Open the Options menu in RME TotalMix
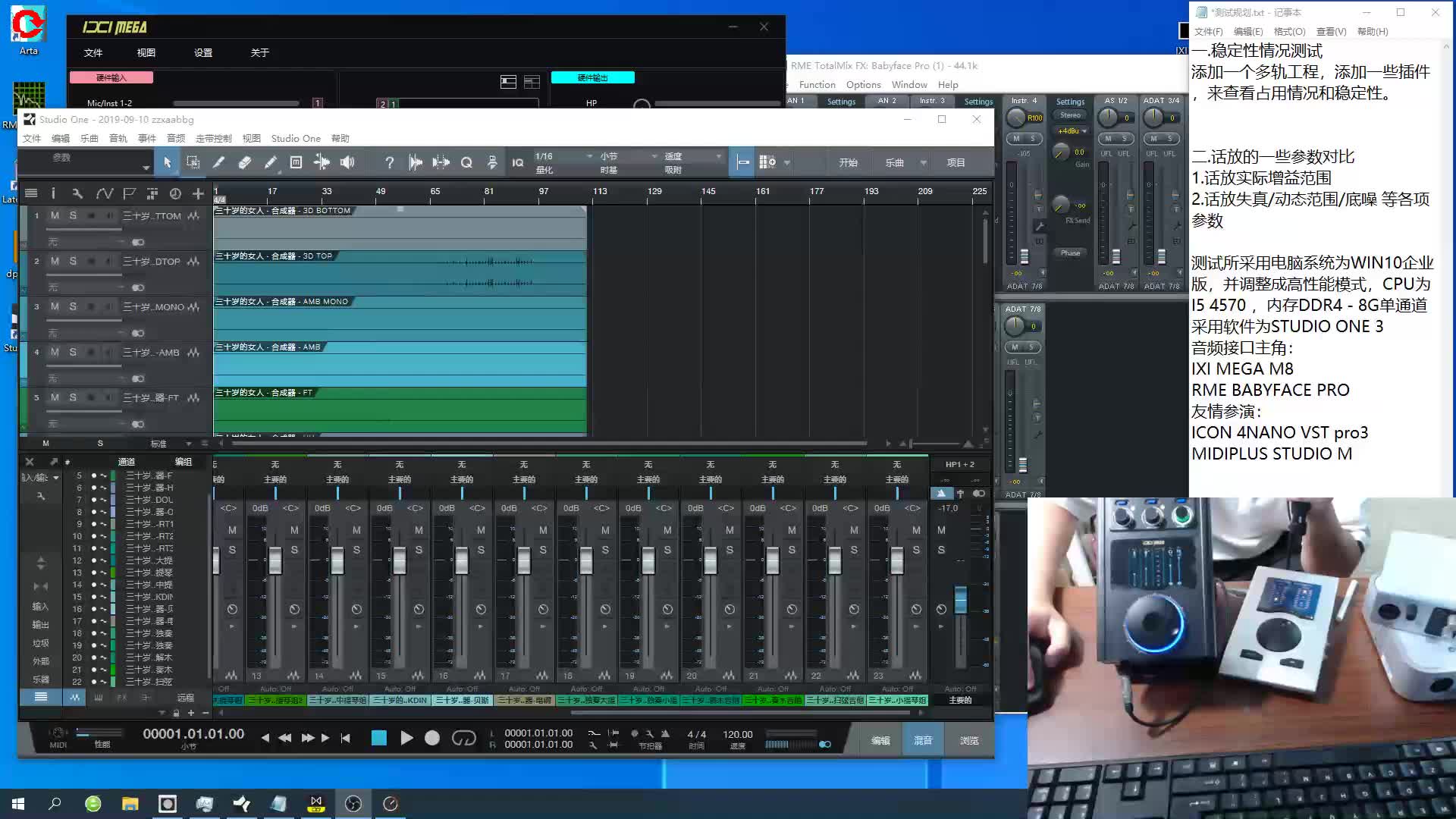 tap(863, 84)
